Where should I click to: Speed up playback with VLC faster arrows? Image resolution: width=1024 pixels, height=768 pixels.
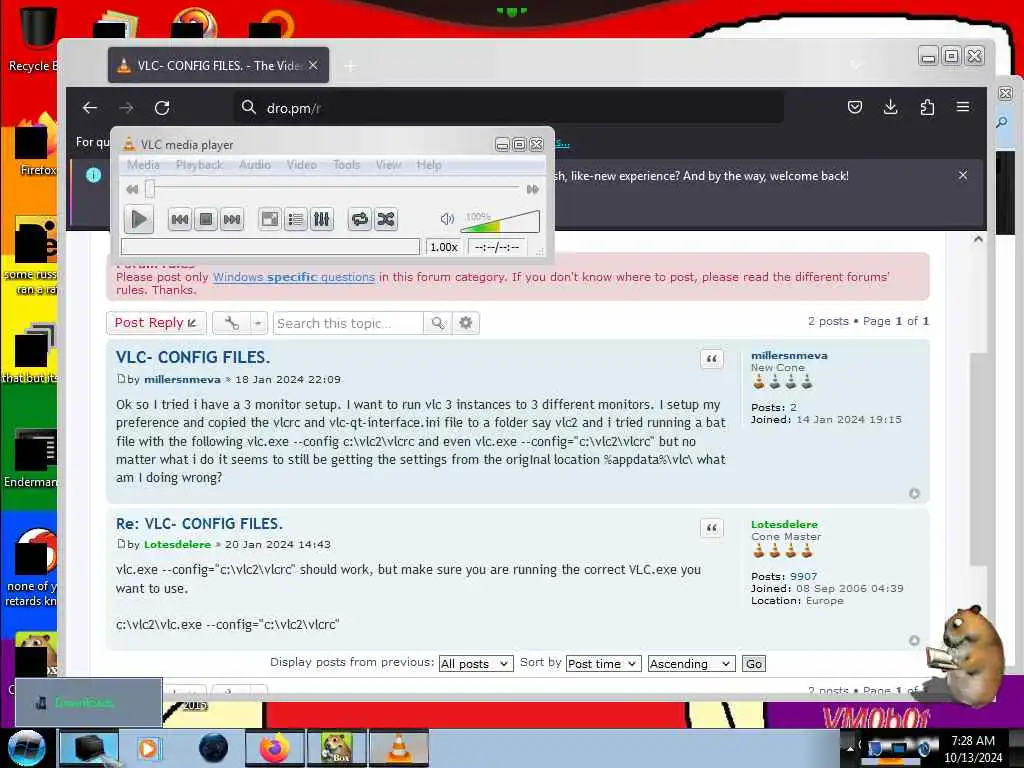point(533,189)
